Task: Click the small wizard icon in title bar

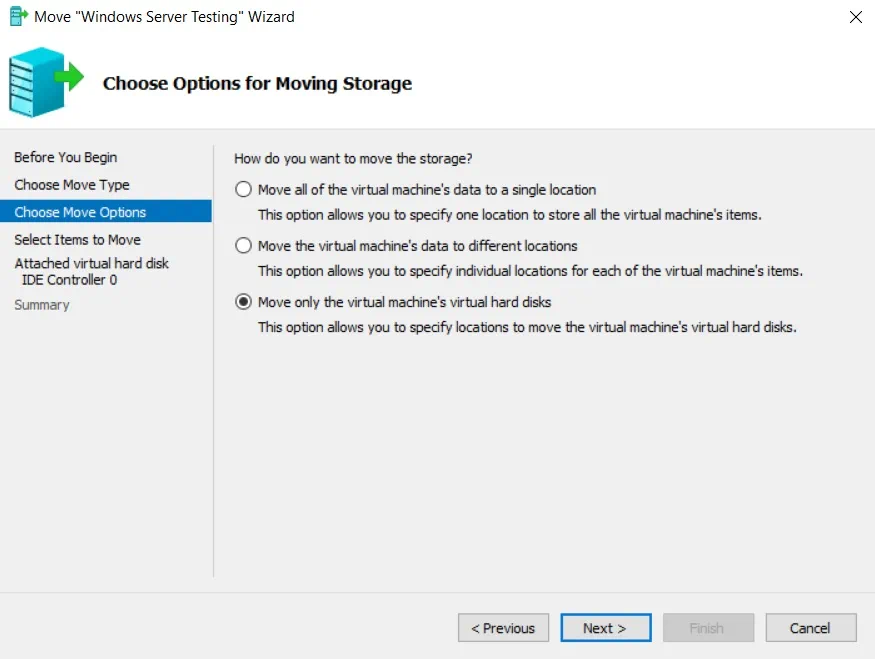Action: click(x=18, y=16)
